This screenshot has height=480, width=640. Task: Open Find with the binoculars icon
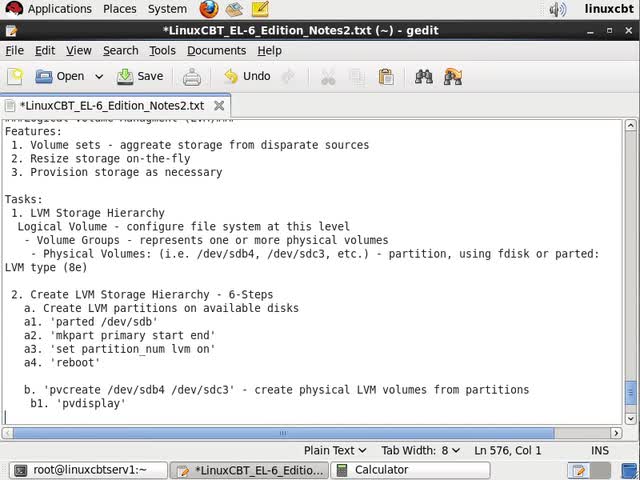(x=424, y=76)
